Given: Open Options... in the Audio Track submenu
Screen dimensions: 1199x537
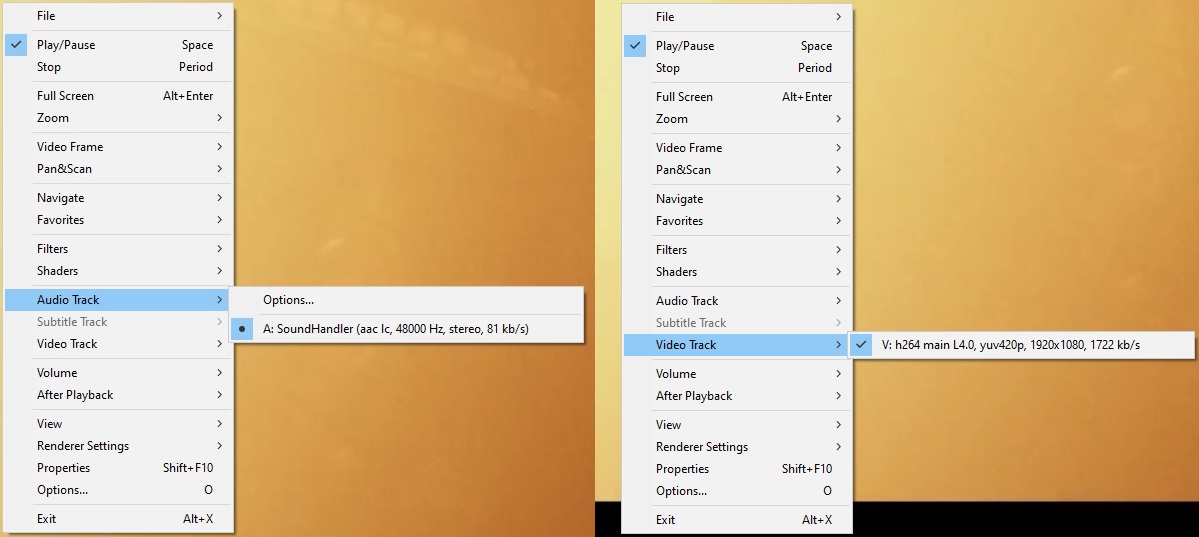Looking at the screenshot, I should point(288,300).
